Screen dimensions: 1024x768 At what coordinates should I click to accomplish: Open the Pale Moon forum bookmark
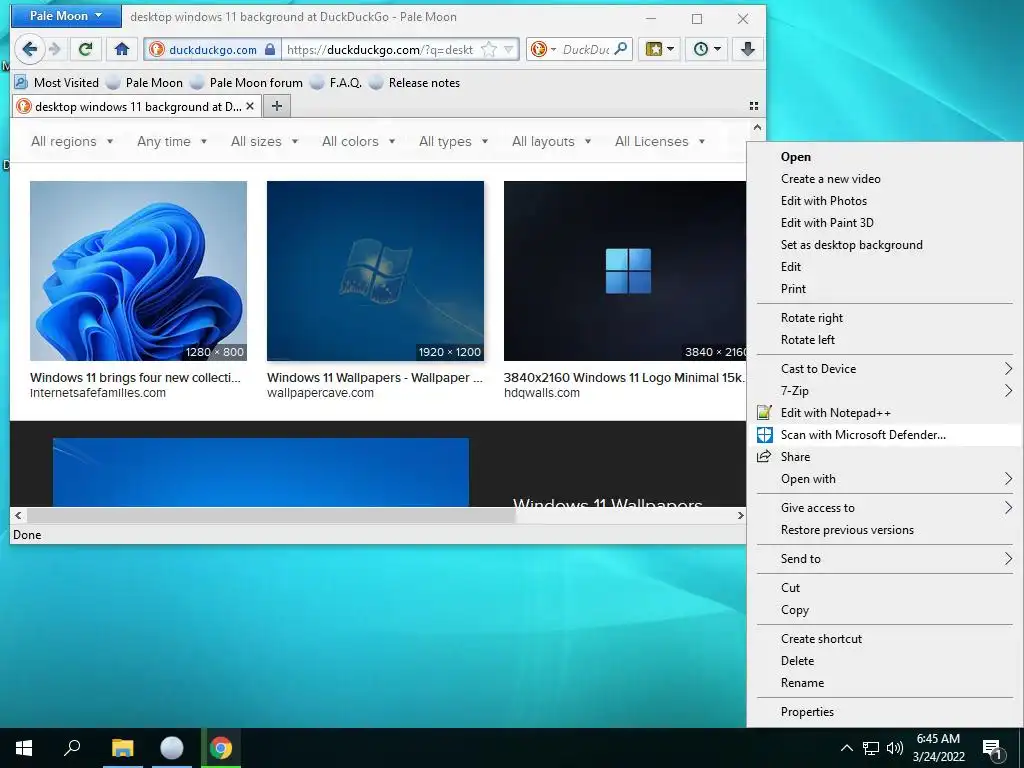coord(247,82)
